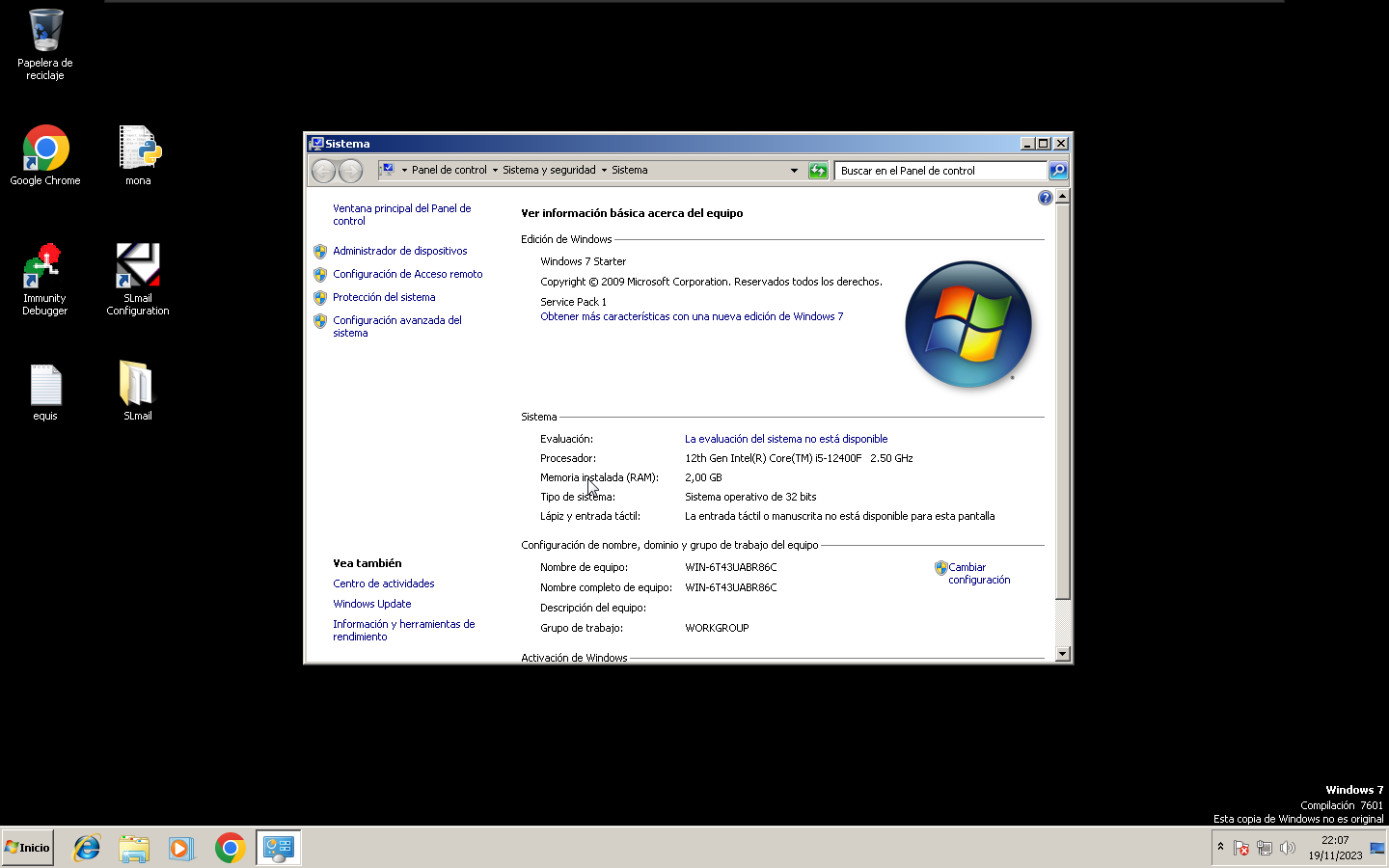Open the help question mark icon
Screen dimensions: 1389x868
pos(1045,198)
